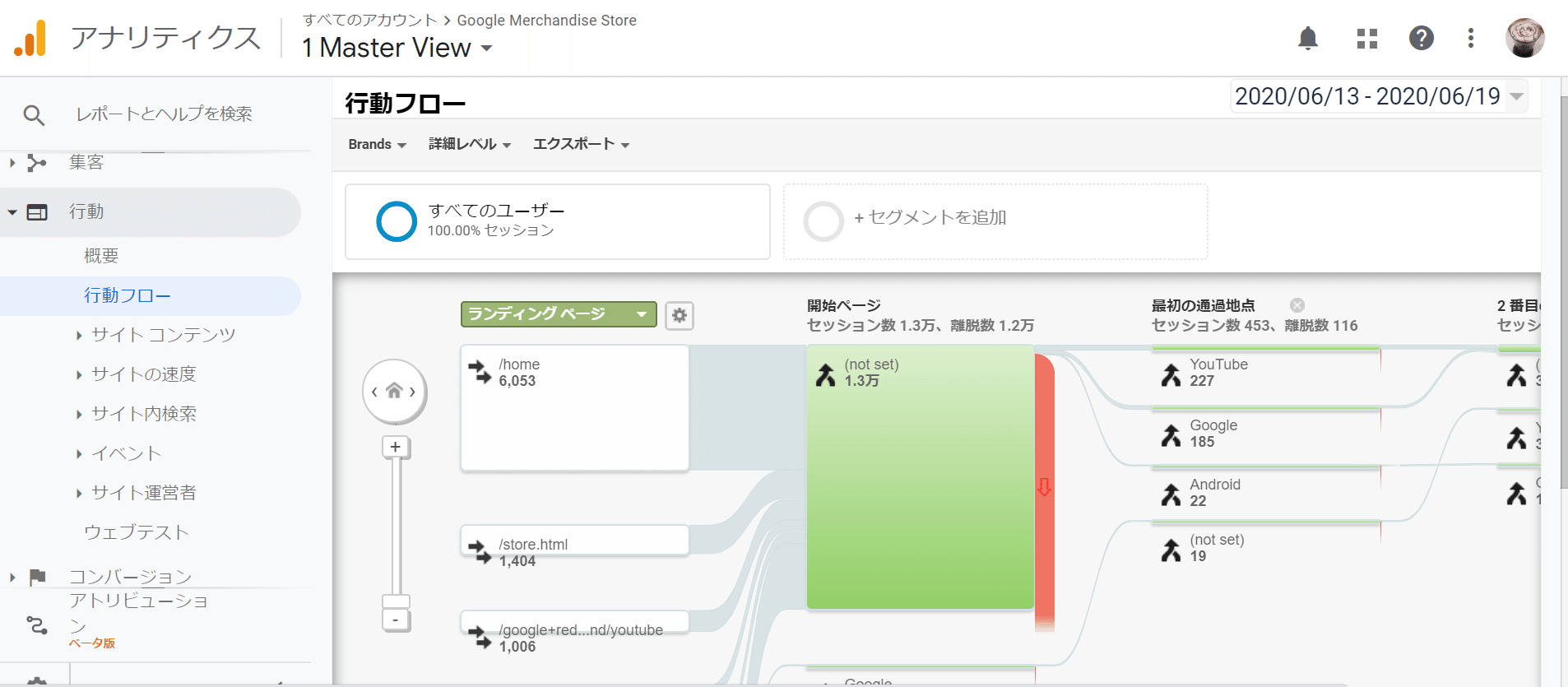The width and height of the screenshot is (1568, 687).
Task: Expand サイト内検索 submenu
Action: pyautogui.click(x=79, y=414)
